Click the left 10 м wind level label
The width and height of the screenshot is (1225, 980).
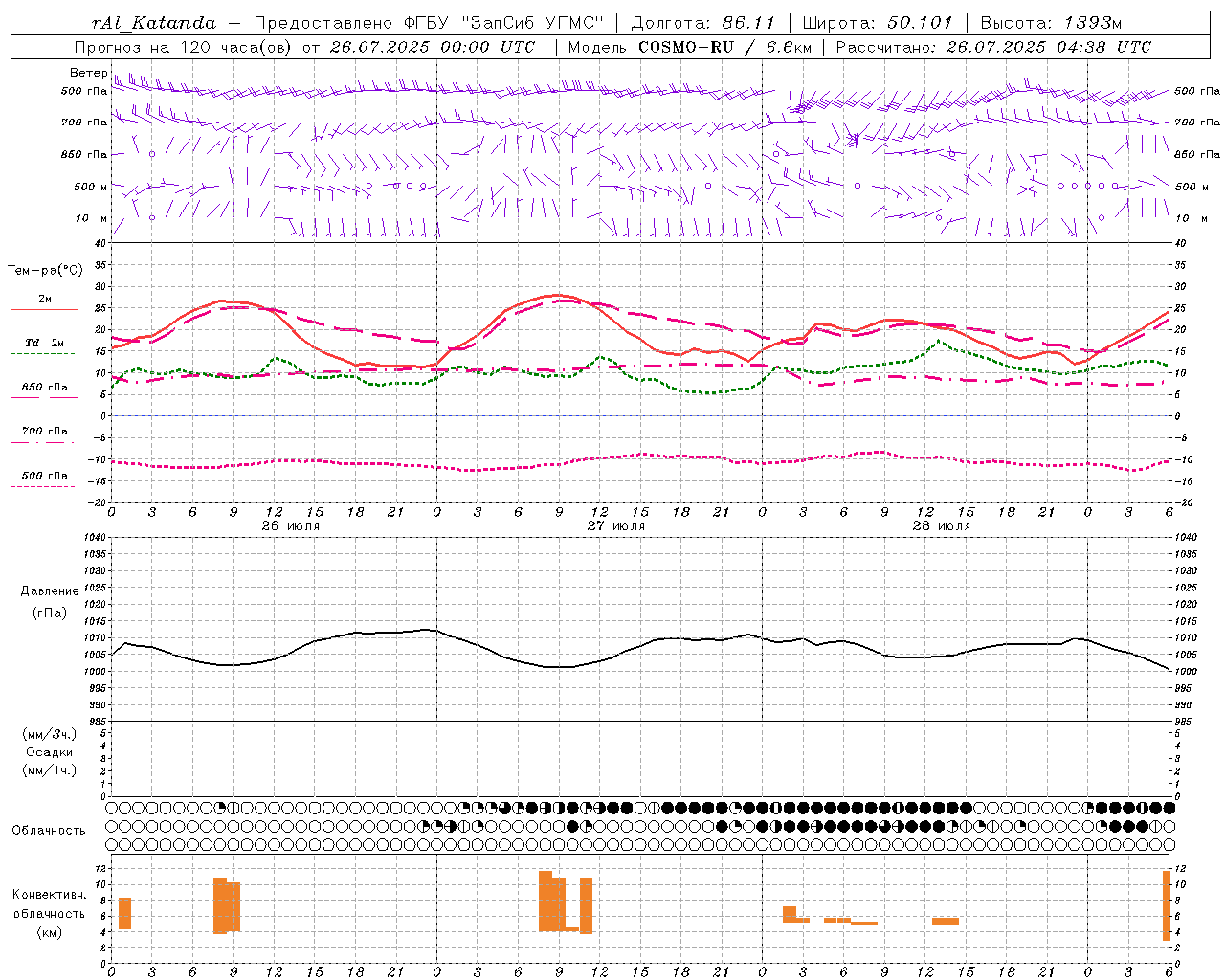coord(92,218)
